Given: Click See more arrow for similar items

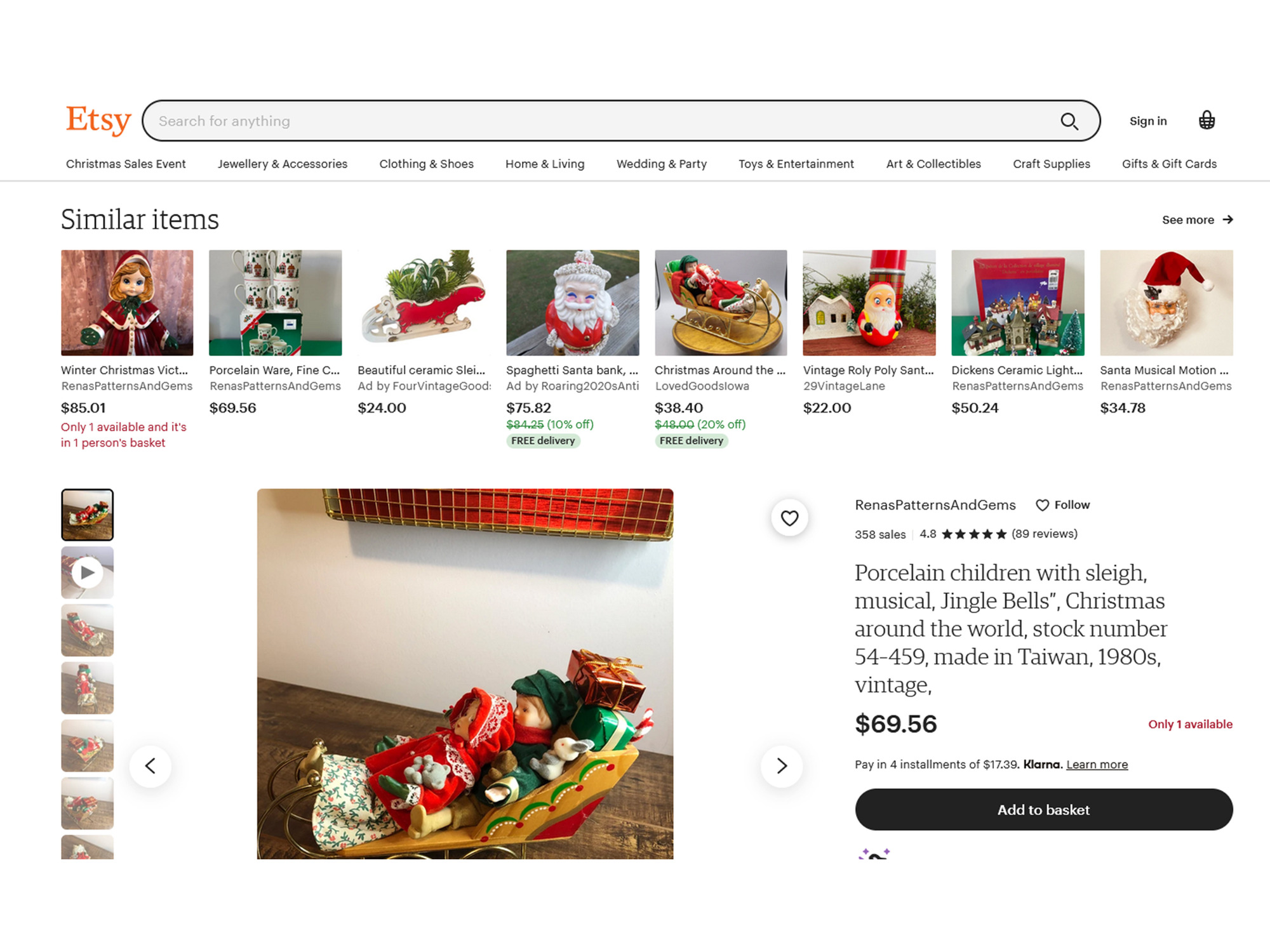Looking at the screenshot, I should 1197,220.
